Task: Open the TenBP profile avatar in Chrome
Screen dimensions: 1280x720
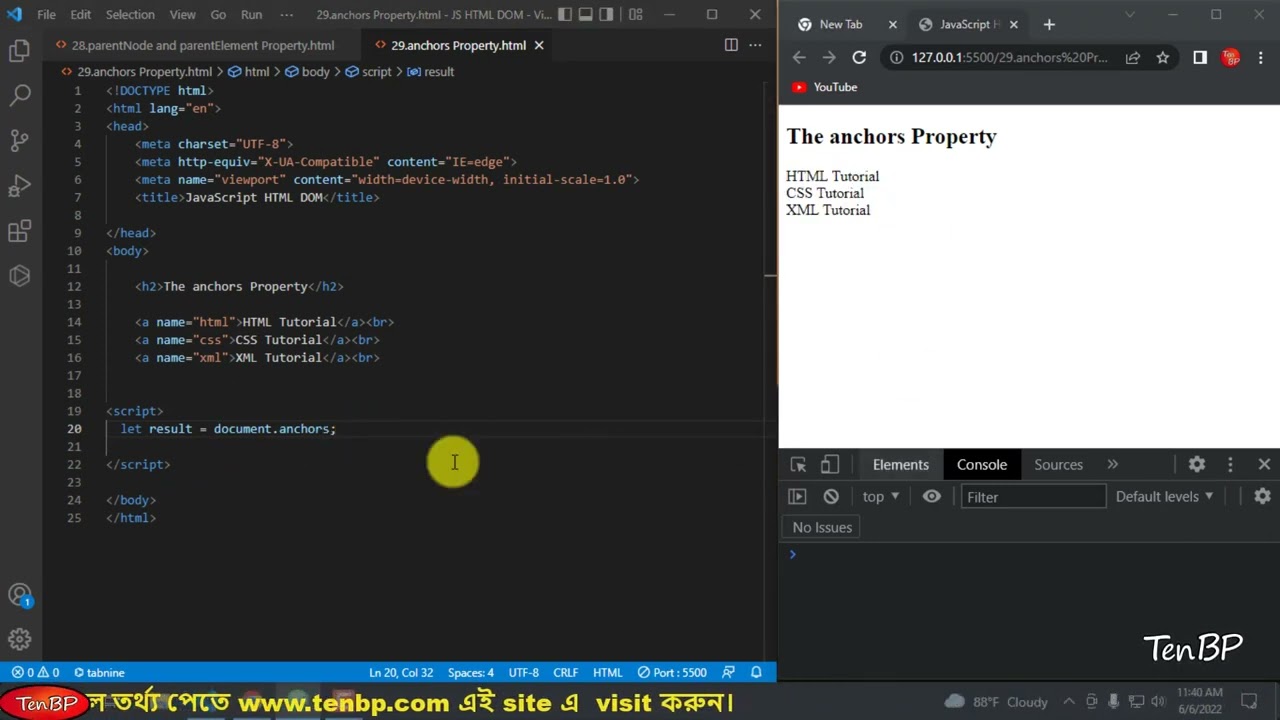Action: 1231,57
